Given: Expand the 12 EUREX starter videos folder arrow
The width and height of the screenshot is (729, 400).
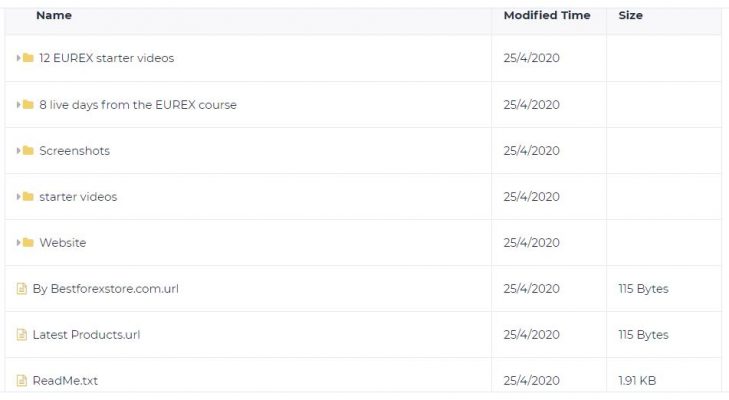Looking at the screenshot, I should (19, 58).
